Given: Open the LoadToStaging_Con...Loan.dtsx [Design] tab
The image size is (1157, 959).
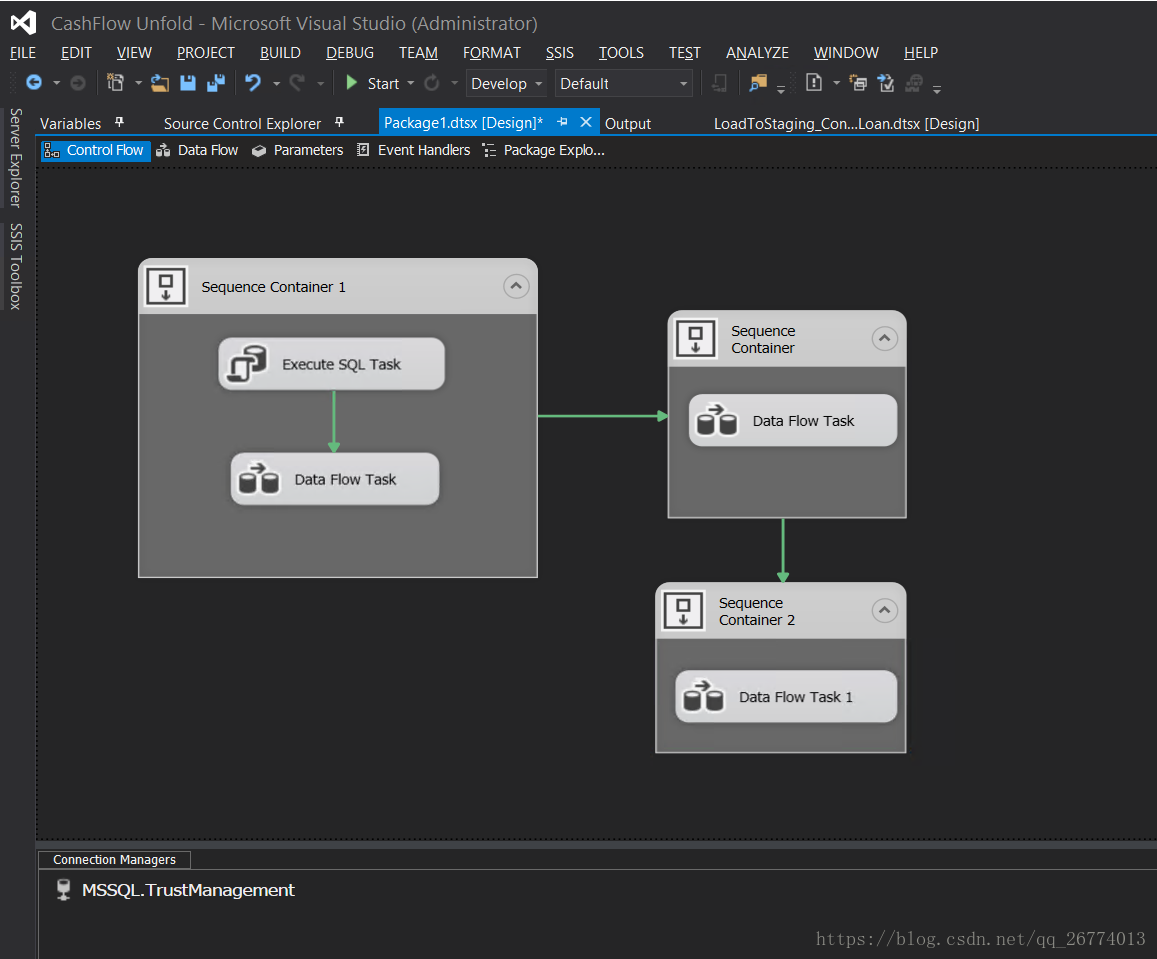Looking at the screenshot, I should click(846, 123).
